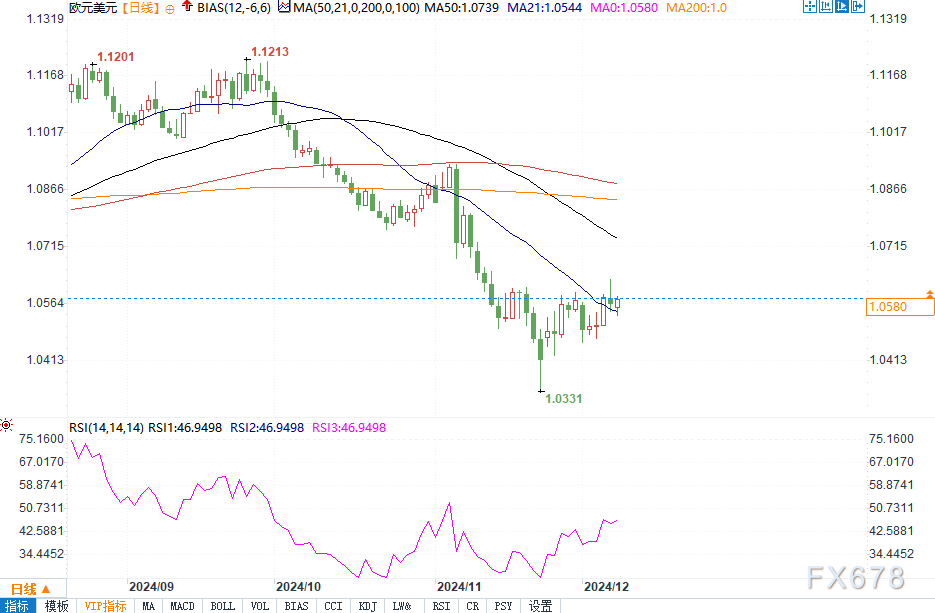935x613 pixels.
Task: Click the orange price alert marker at 1.0580
Action: pyautogui.click(x=930, y=294)
